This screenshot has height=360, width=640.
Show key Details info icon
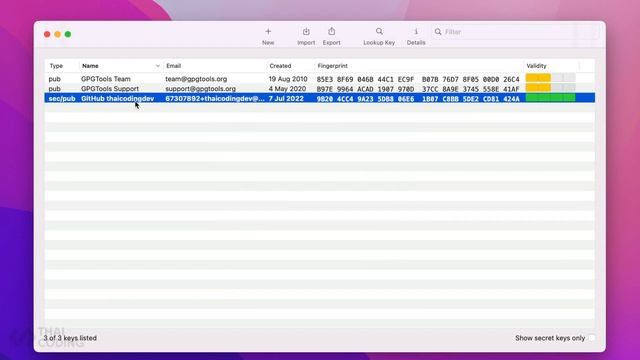click(416, 32)
